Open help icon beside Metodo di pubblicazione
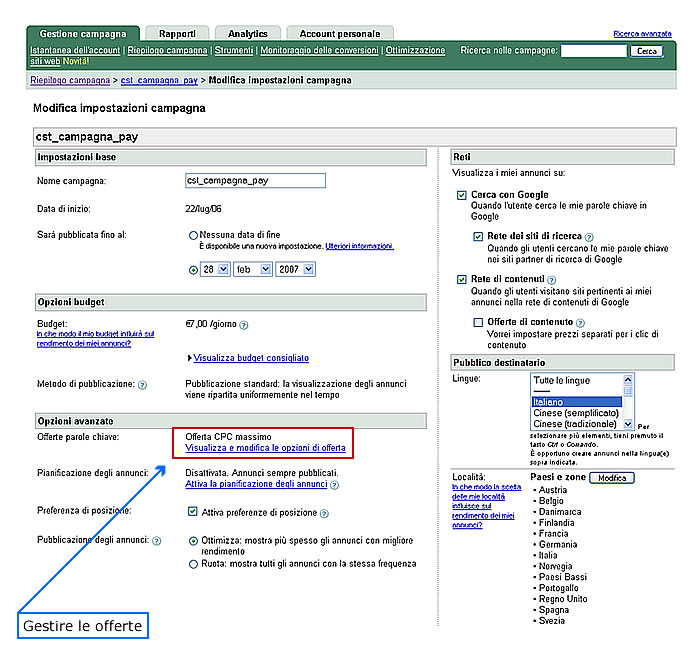Image resolution: width=700 pixels, height=670 pixels. pyautogui.click(x=142, y=385)
